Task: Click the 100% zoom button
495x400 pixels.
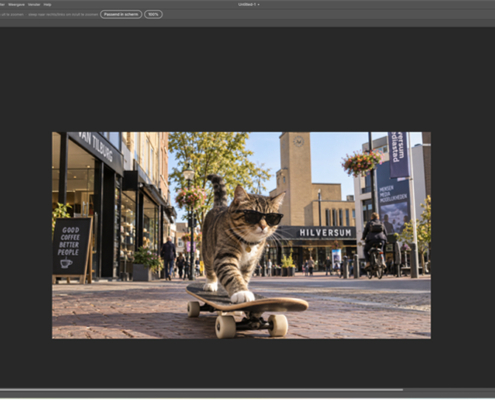Action: click(x=153, y=14)
